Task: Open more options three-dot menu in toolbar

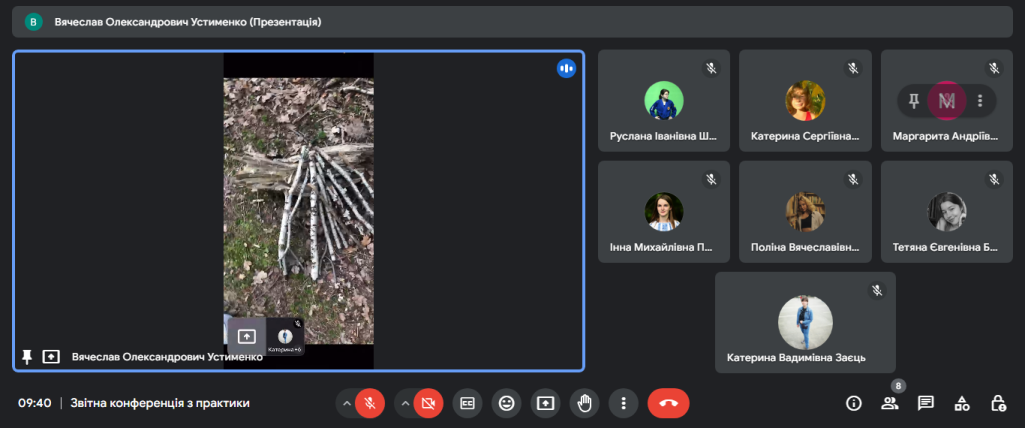Action: point(623,403)
